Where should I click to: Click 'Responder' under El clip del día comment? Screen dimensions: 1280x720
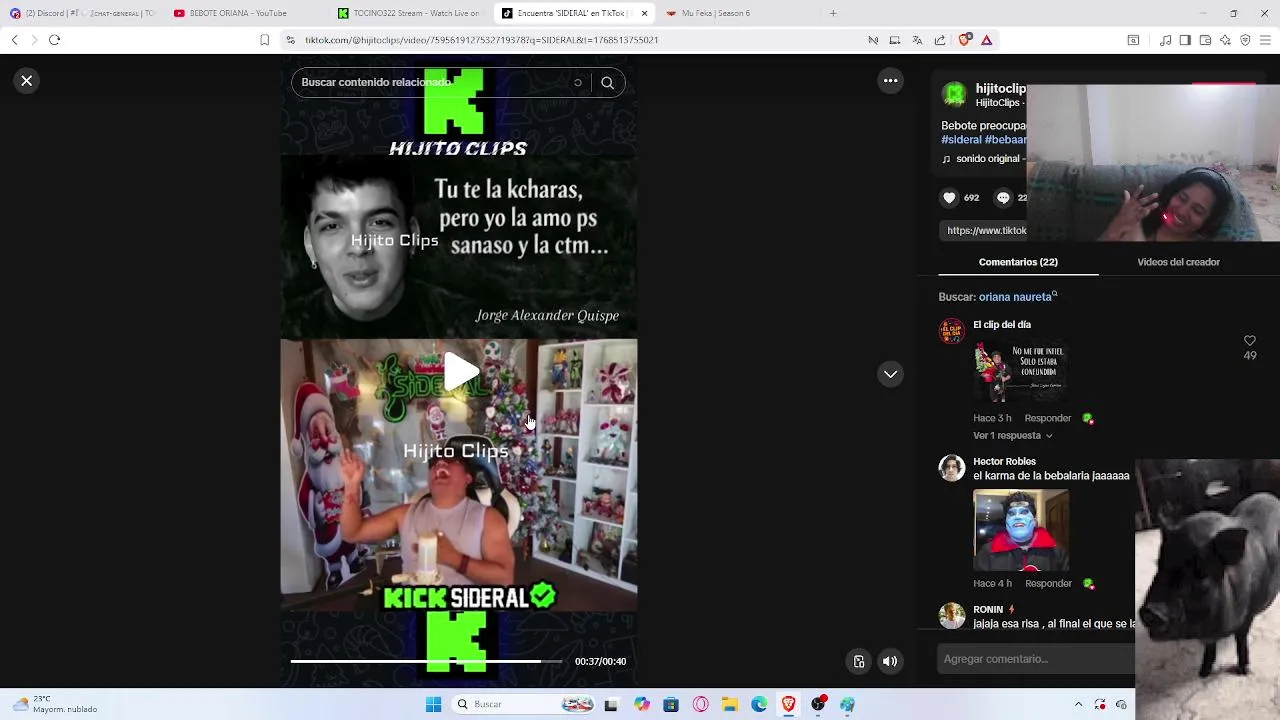(x=1047, y=418)
